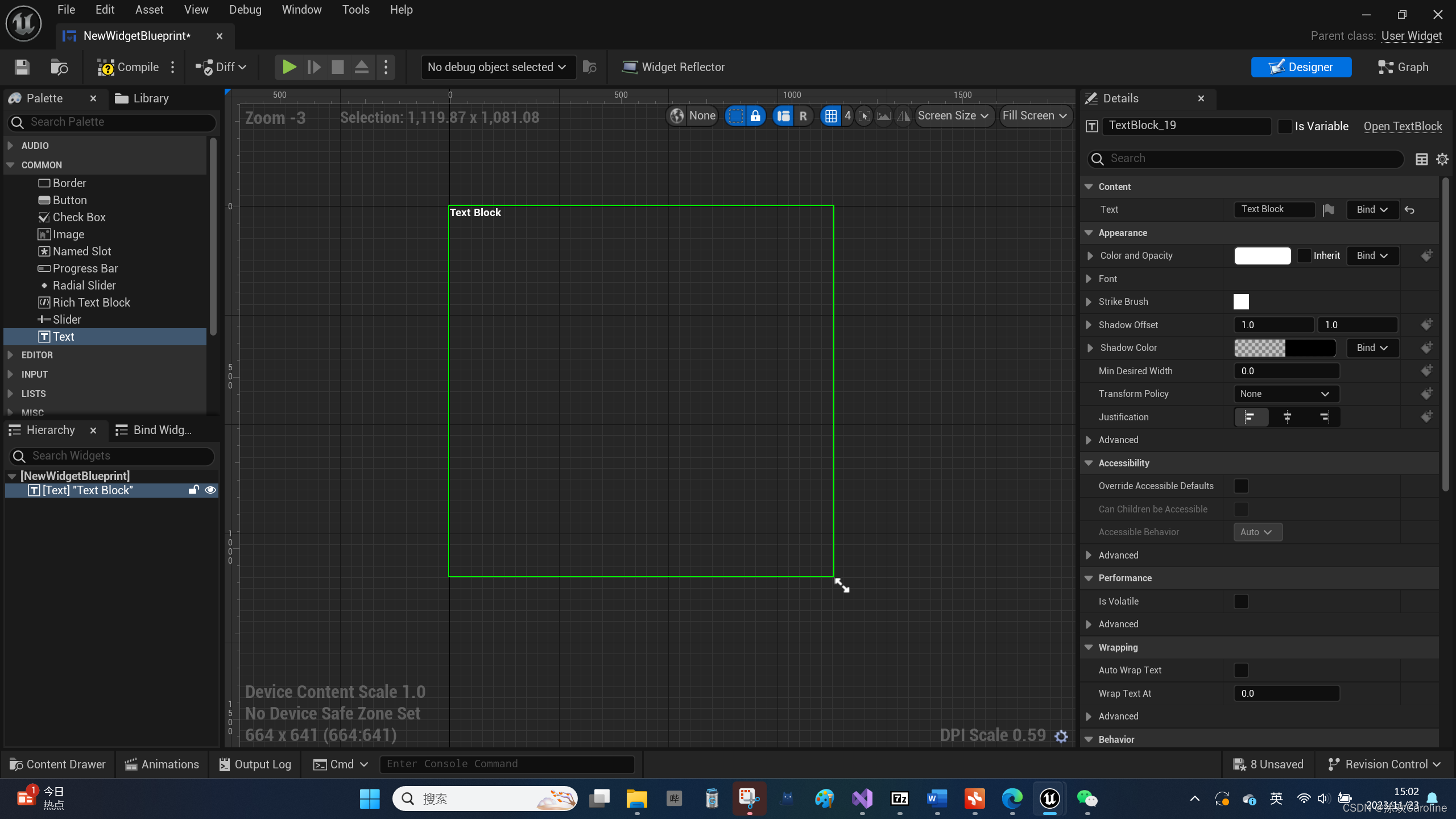The width and height of the screenshot is (1456, 819).
Task: Toggle Auto Wrap Text checkbox
Action: pos(1241,670)
